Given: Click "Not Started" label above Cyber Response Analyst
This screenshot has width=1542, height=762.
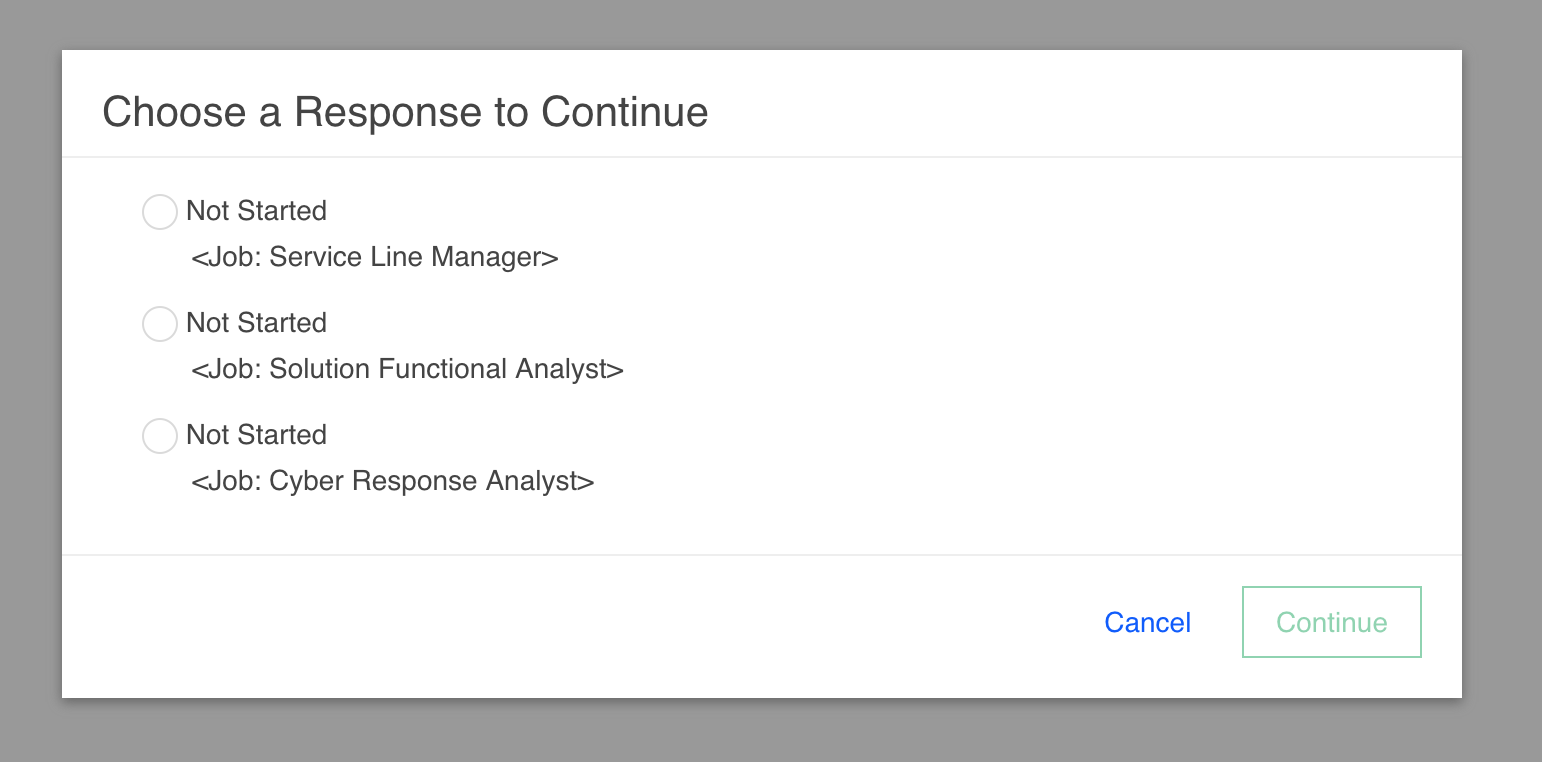Looking at the screenshot, I should [x=256, y=435].
